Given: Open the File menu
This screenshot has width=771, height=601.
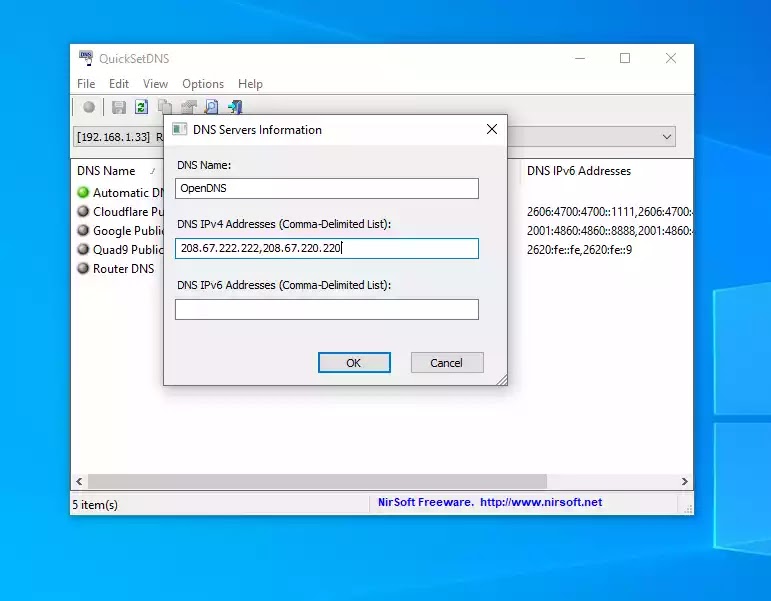Looking at the screenshot, I should pyautogui.click(x=86, y=84).
